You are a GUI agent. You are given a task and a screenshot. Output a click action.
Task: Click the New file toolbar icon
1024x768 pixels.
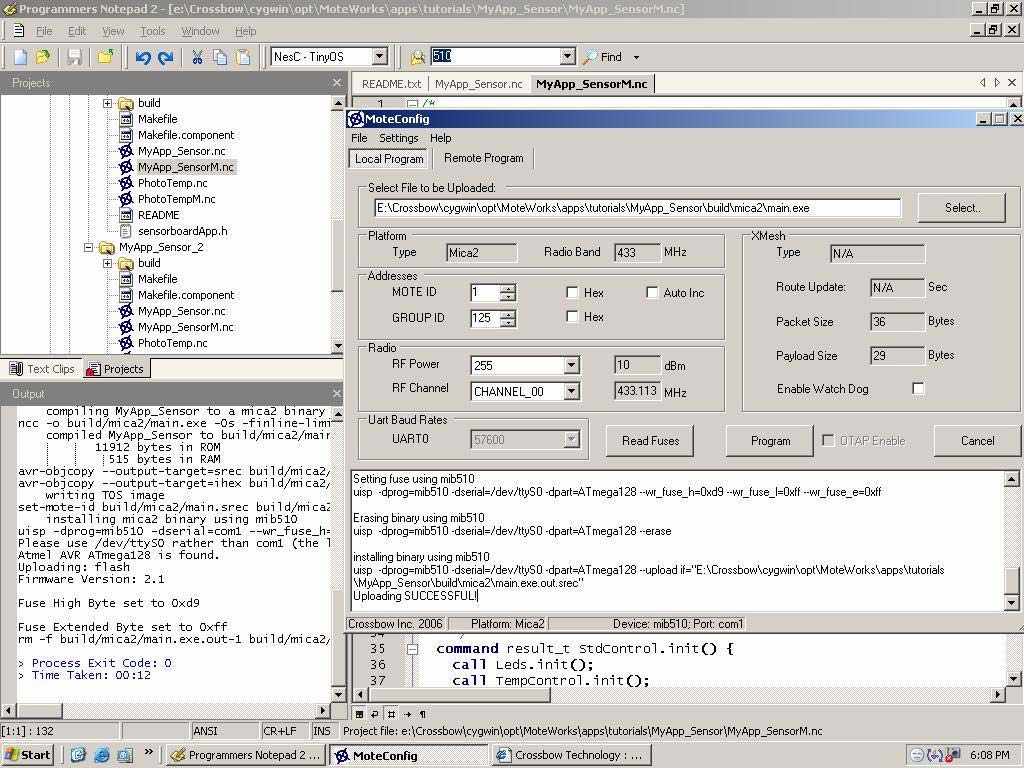click(20, 57)
